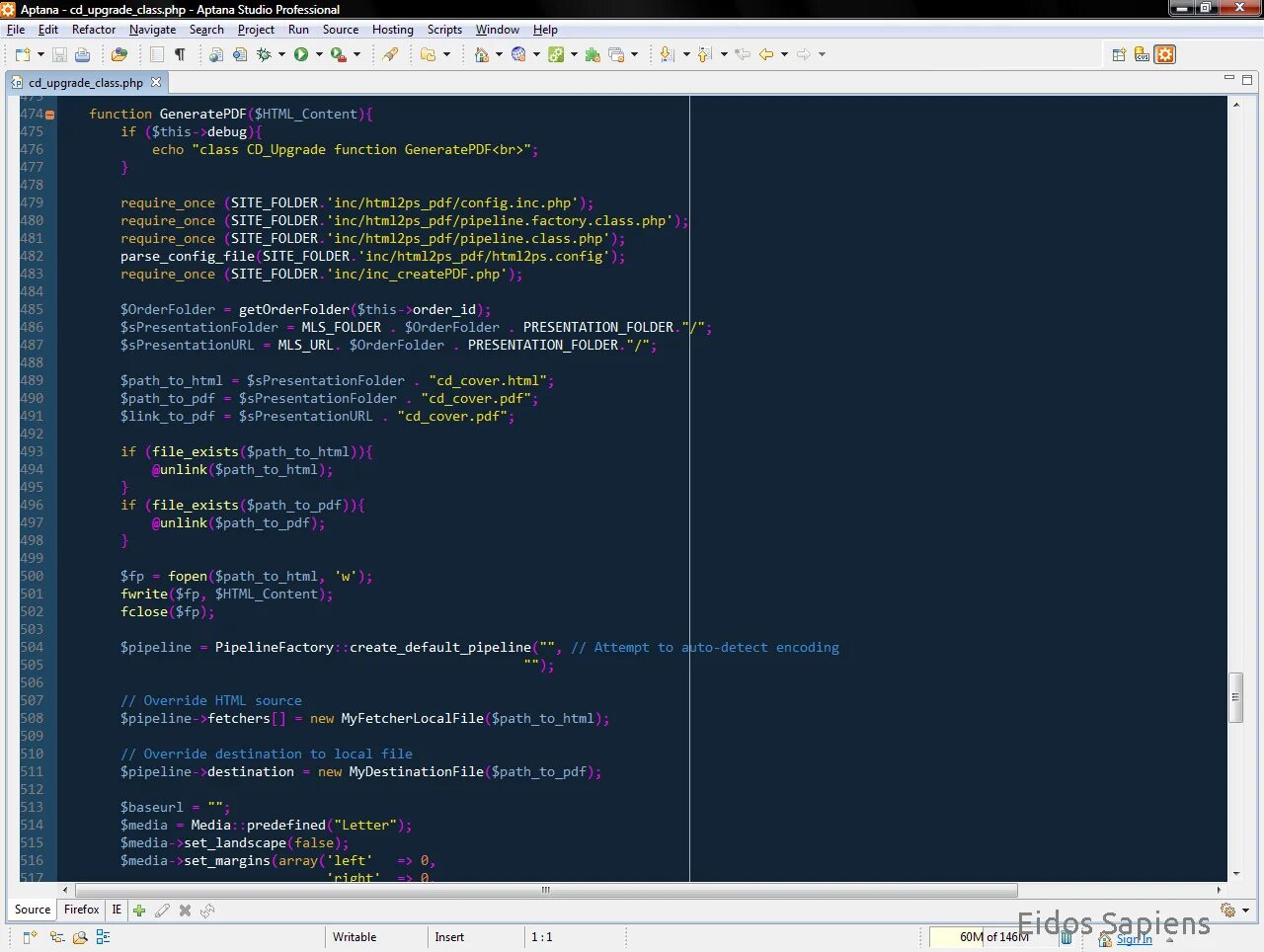Viewport: 1264px width, 952px height.
Task: Toggle block selection mode icon
Action: point(157,54)
